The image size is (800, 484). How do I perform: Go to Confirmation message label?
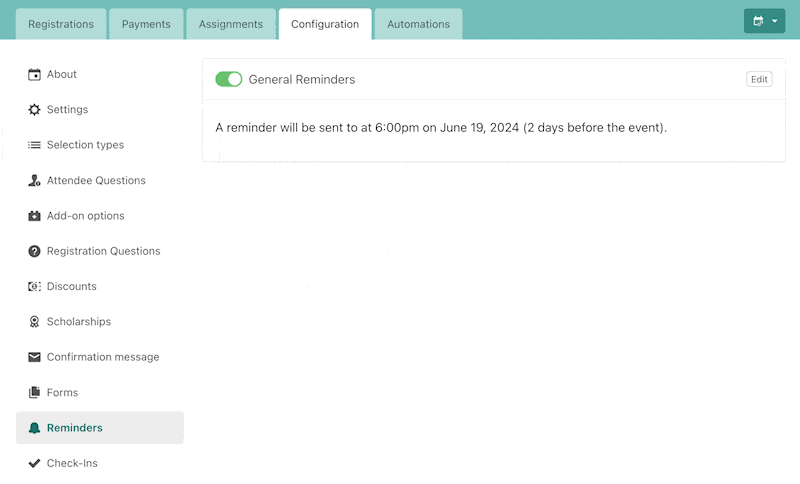103,357
